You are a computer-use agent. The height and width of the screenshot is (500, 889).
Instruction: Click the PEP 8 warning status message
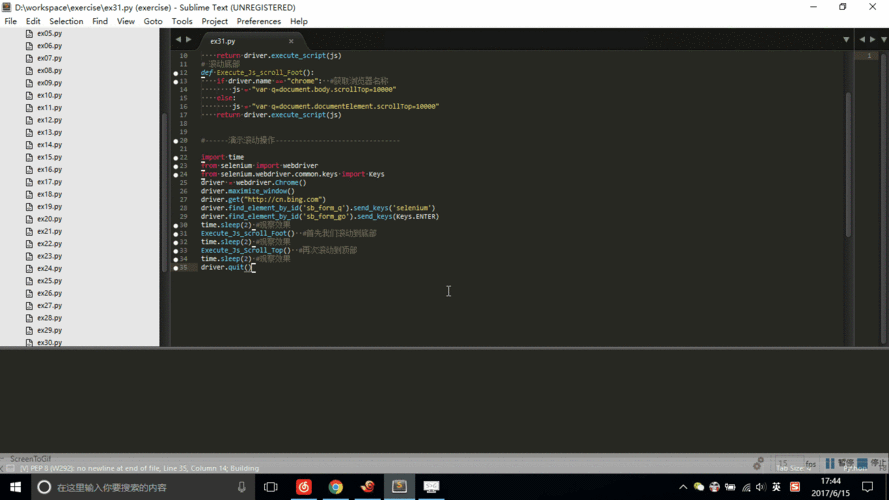click(x=139, y=468)
